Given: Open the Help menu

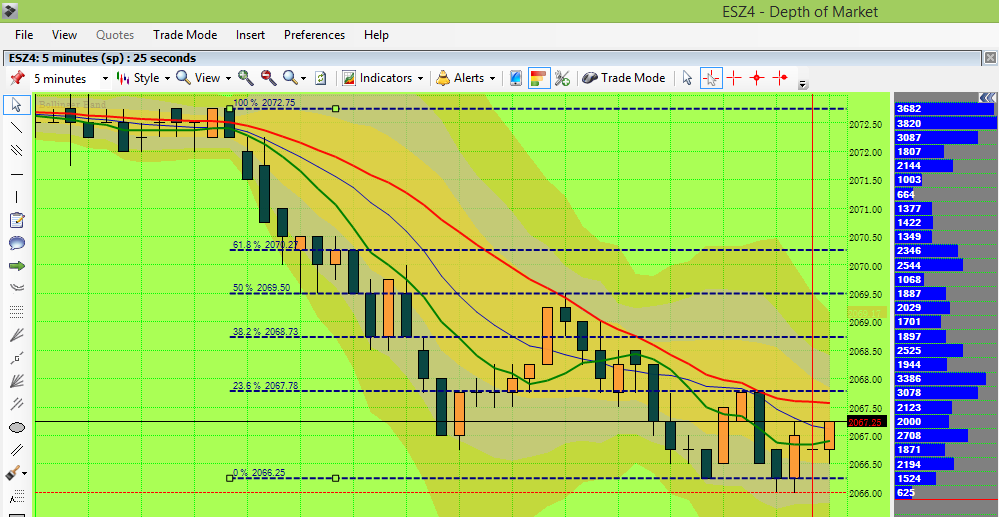Looking at the screenshot, I should pyautogui.click(x=377, y=35).
